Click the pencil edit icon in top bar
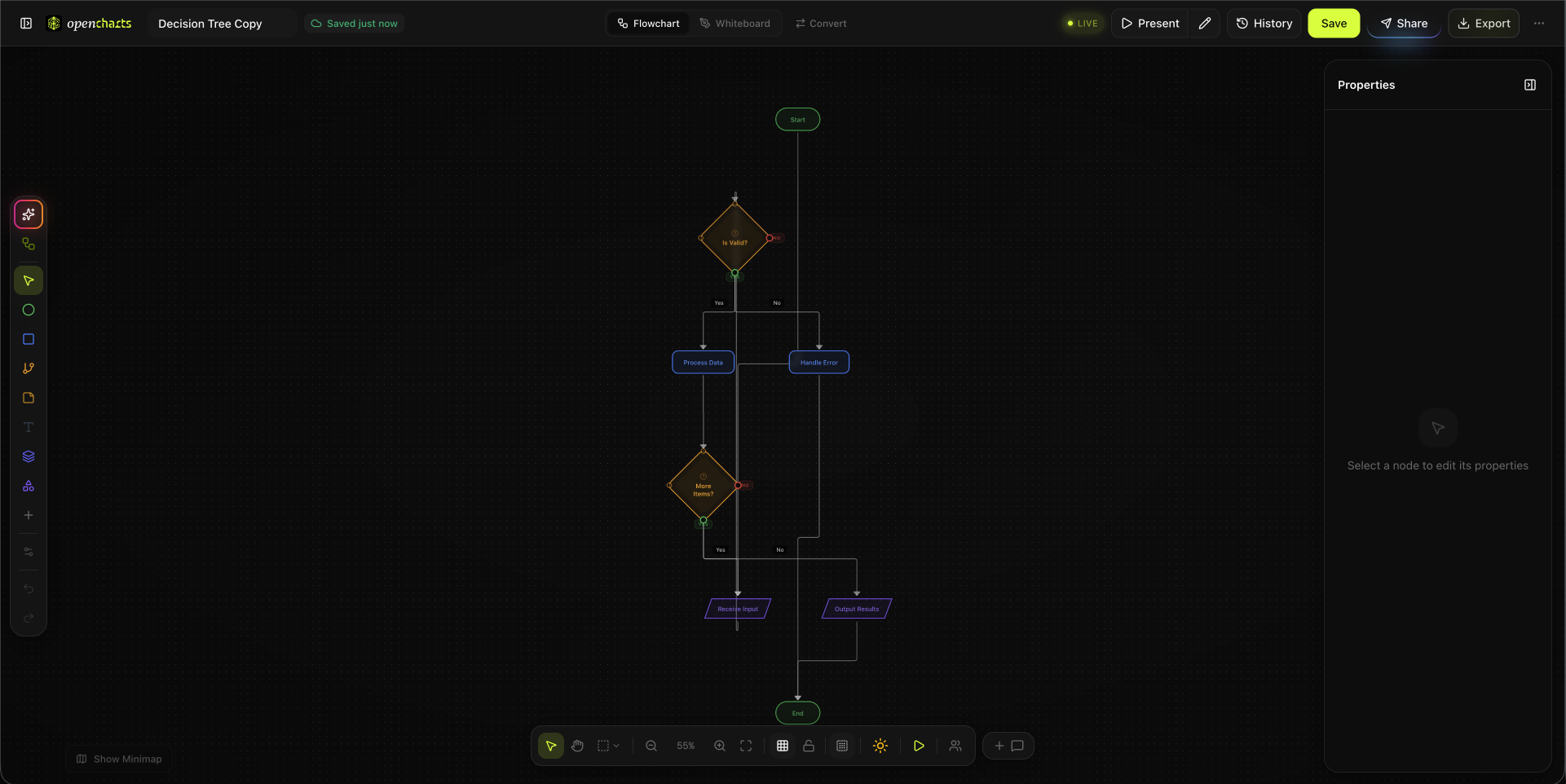The image size is (1566, 784). click(x=1204, y=23)
